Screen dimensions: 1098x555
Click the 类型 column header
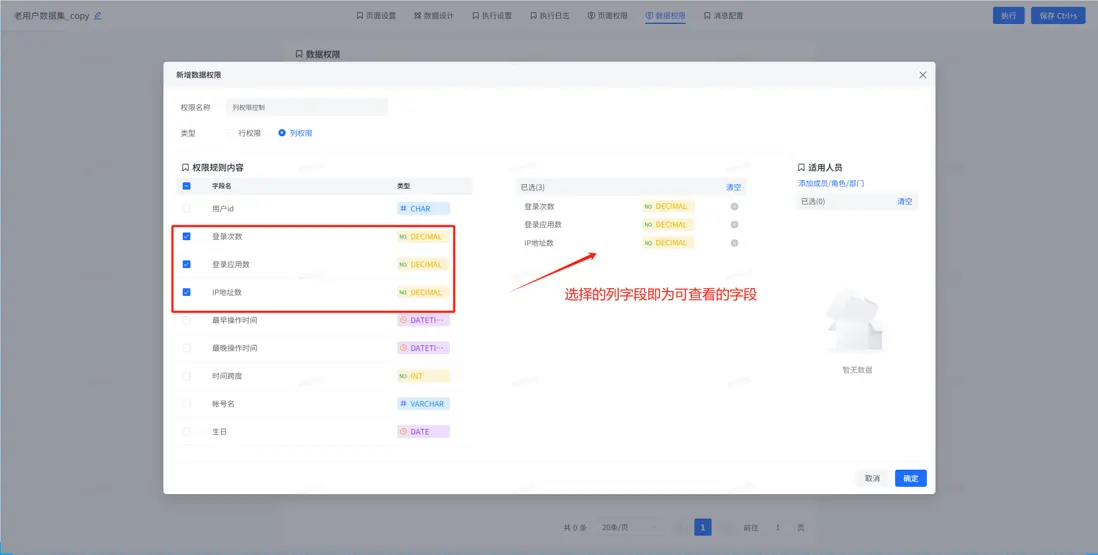pos(403,186)
